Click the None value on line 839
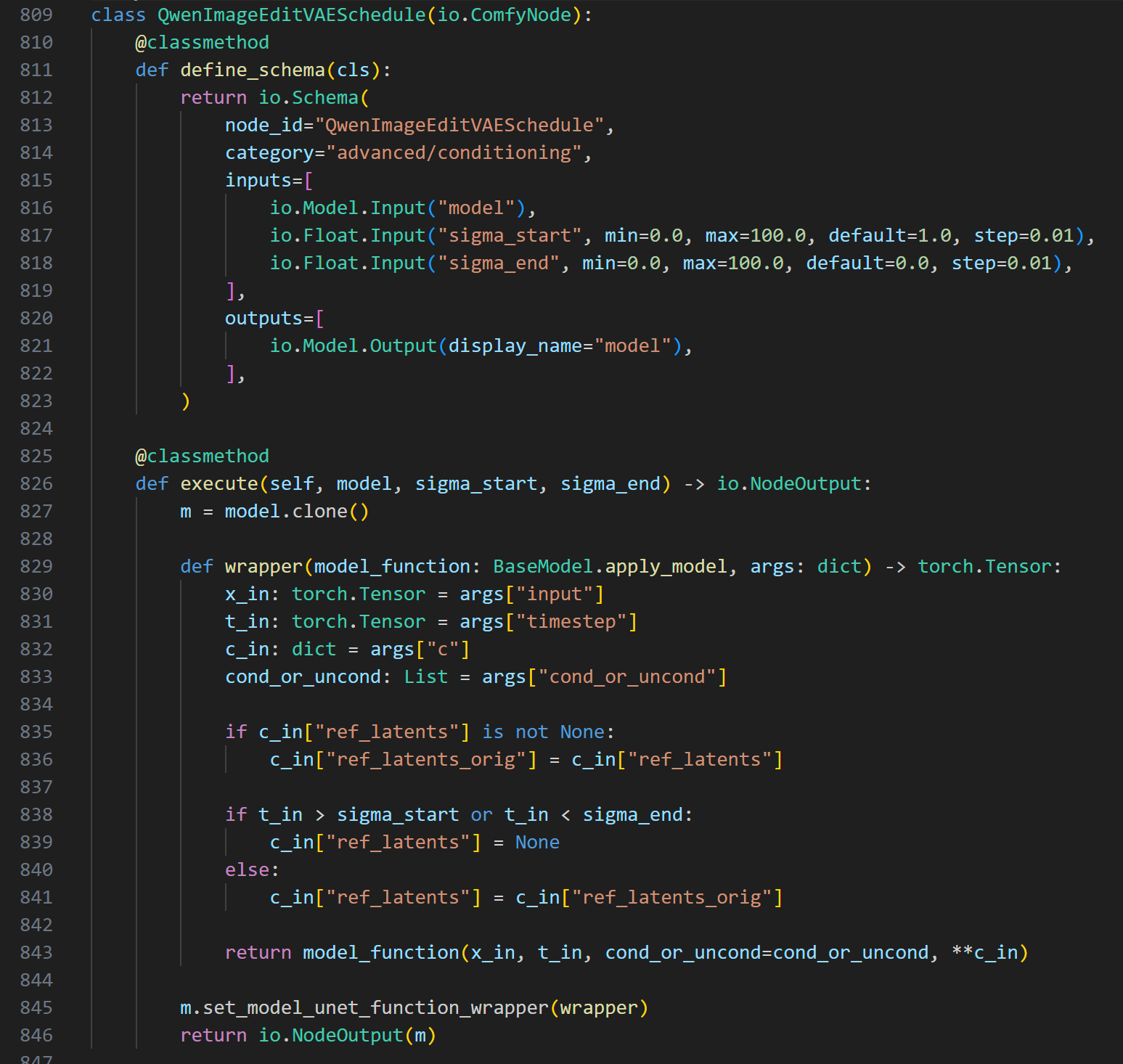 (538, 842)
